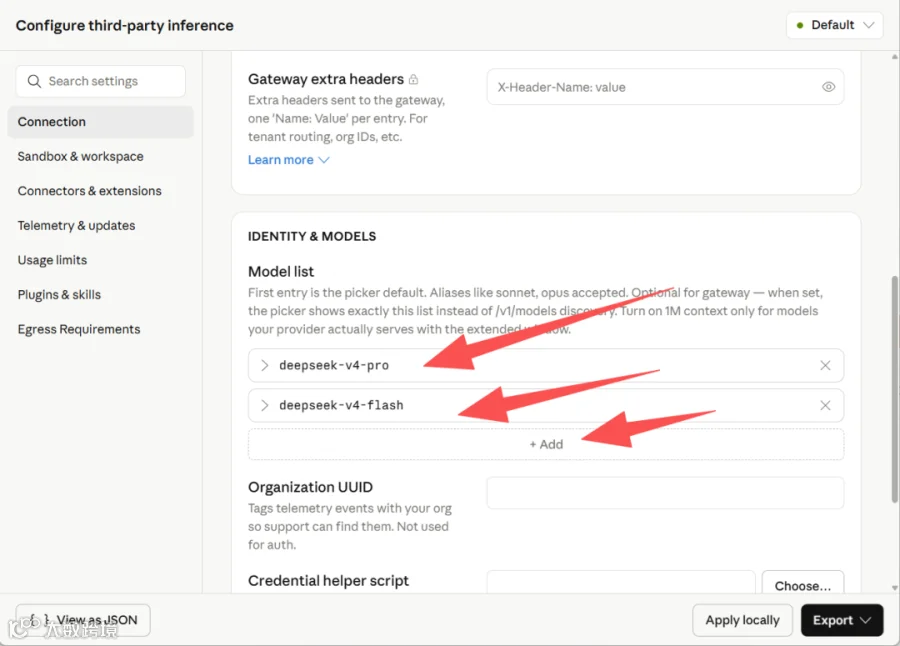
Task: Click the Credential helper script path field
Action: (621, 582)
